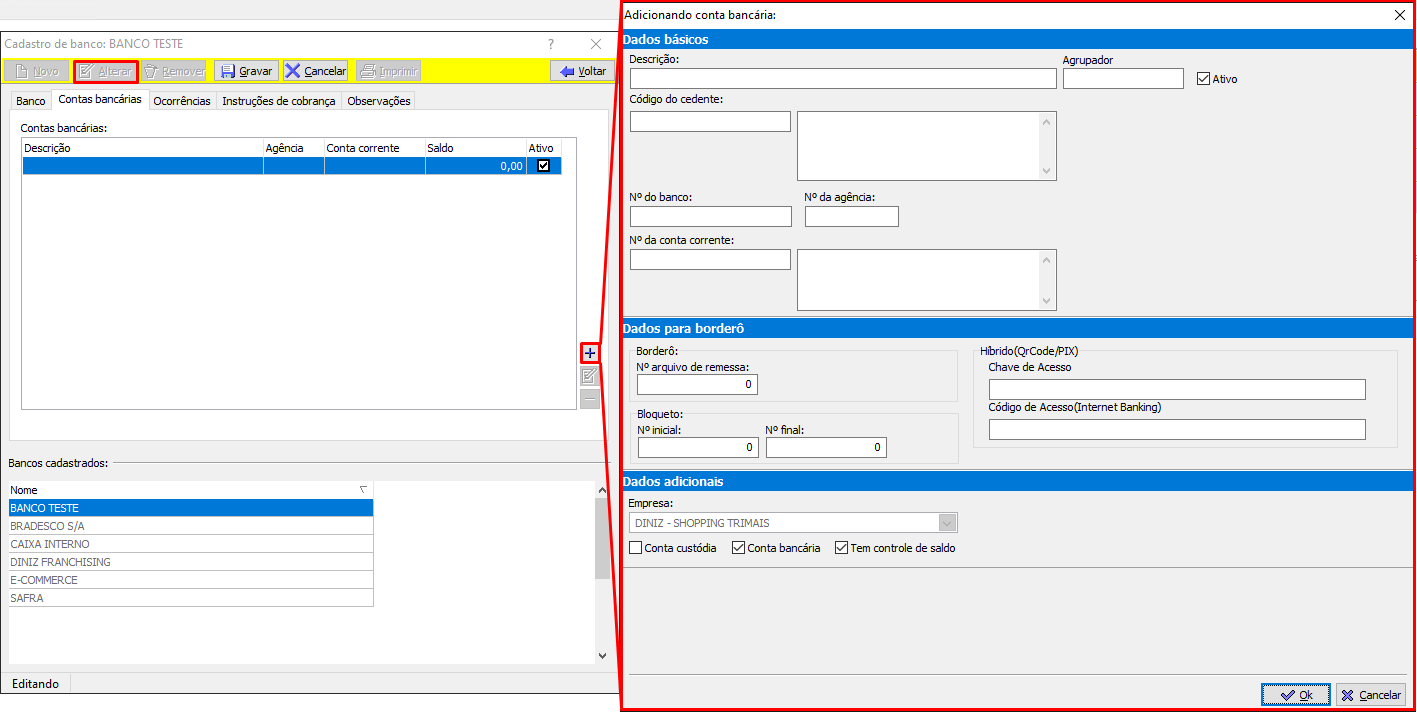The width and height of the screenshot is (1417, 712).
Task: Open the Instruções de cobrança tab
Action: coord(278,101)
